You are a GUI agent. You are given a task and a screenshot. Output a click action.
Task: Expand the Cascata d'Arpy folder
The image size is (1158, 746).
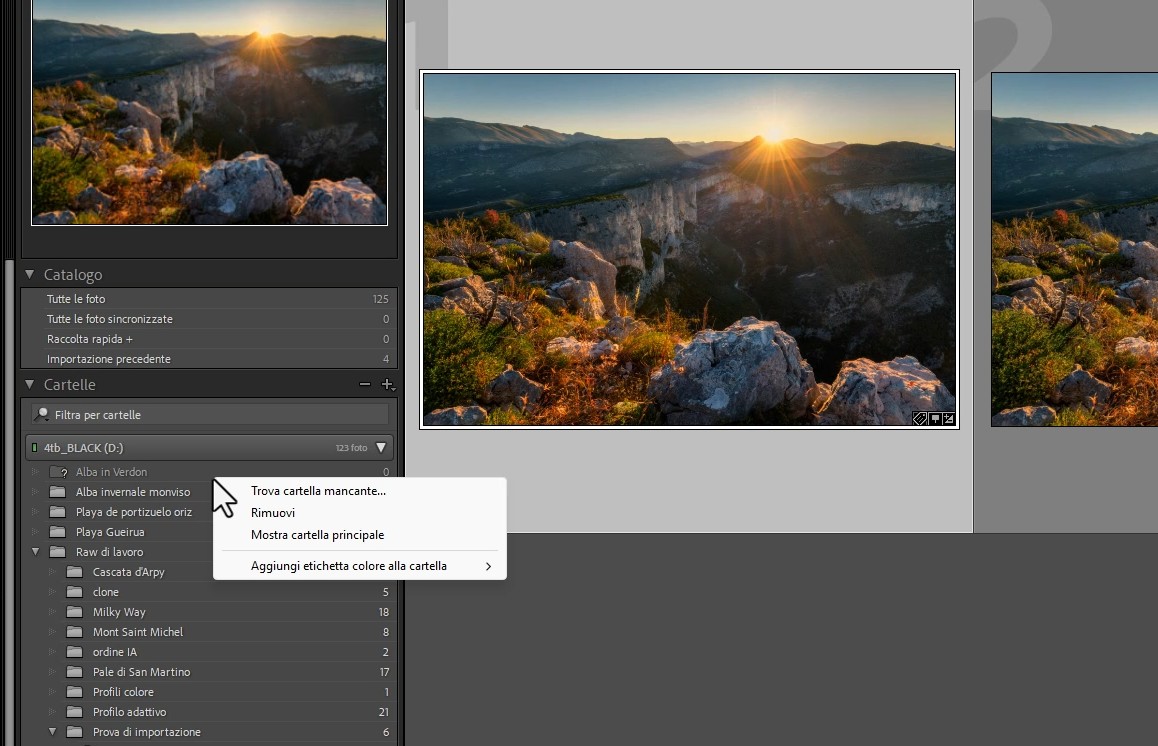coord(53,571)
